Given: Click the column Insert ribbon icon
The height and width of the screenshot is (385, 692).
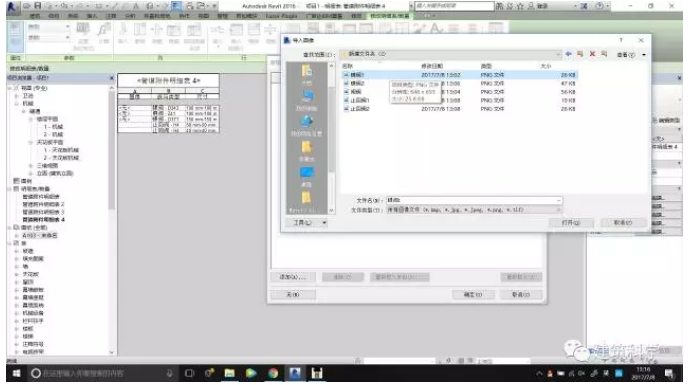Looking at the screenshot, I should (123, 34).
